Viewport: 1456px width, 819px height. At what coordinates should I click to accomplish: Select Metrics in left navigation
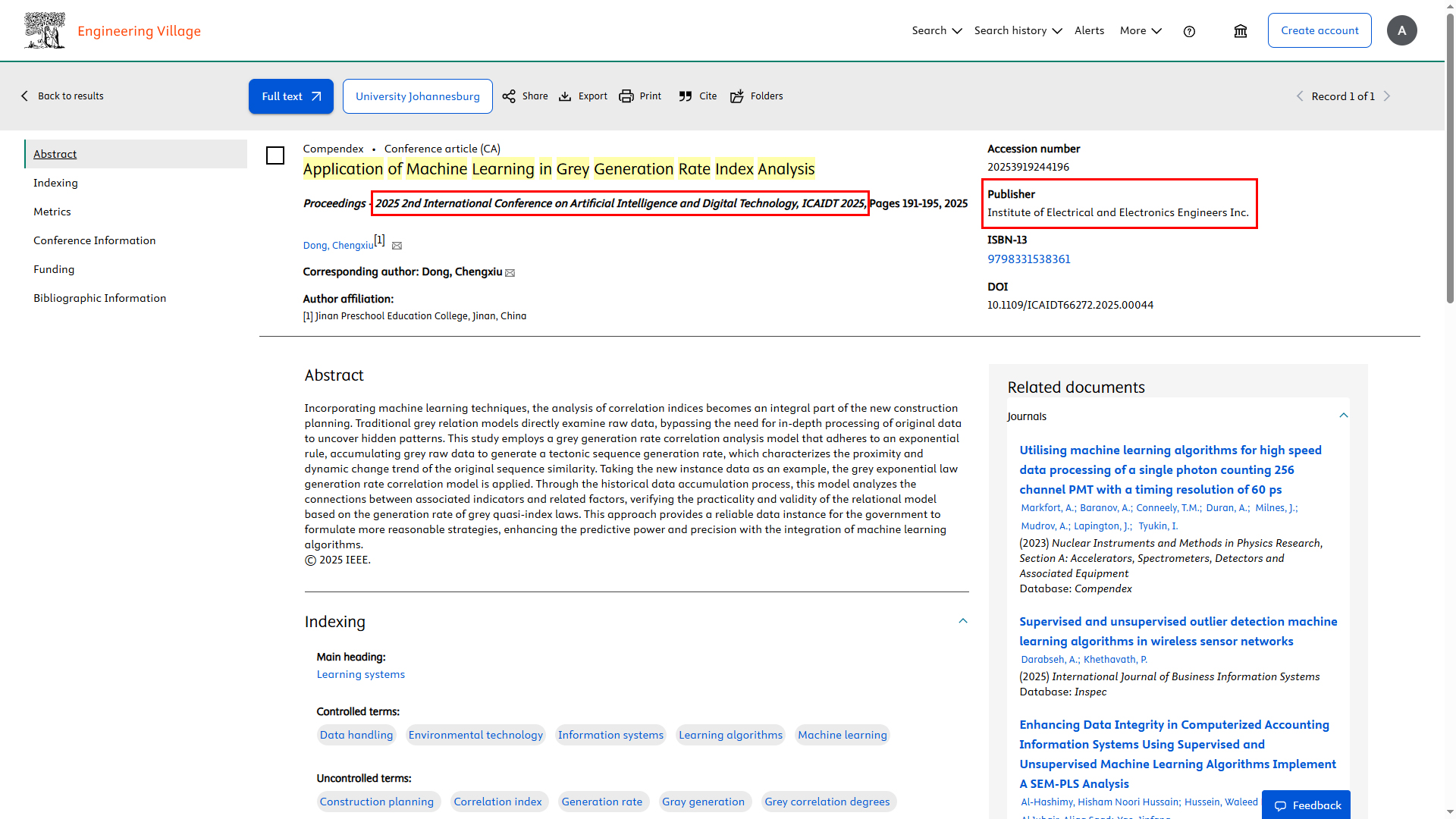52,212
